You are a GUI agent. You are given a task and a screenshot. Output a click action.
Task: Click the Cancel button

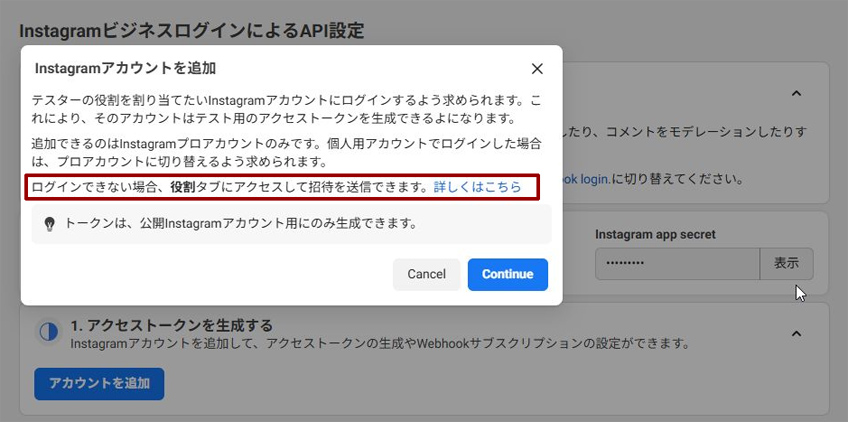pos(426,274)
